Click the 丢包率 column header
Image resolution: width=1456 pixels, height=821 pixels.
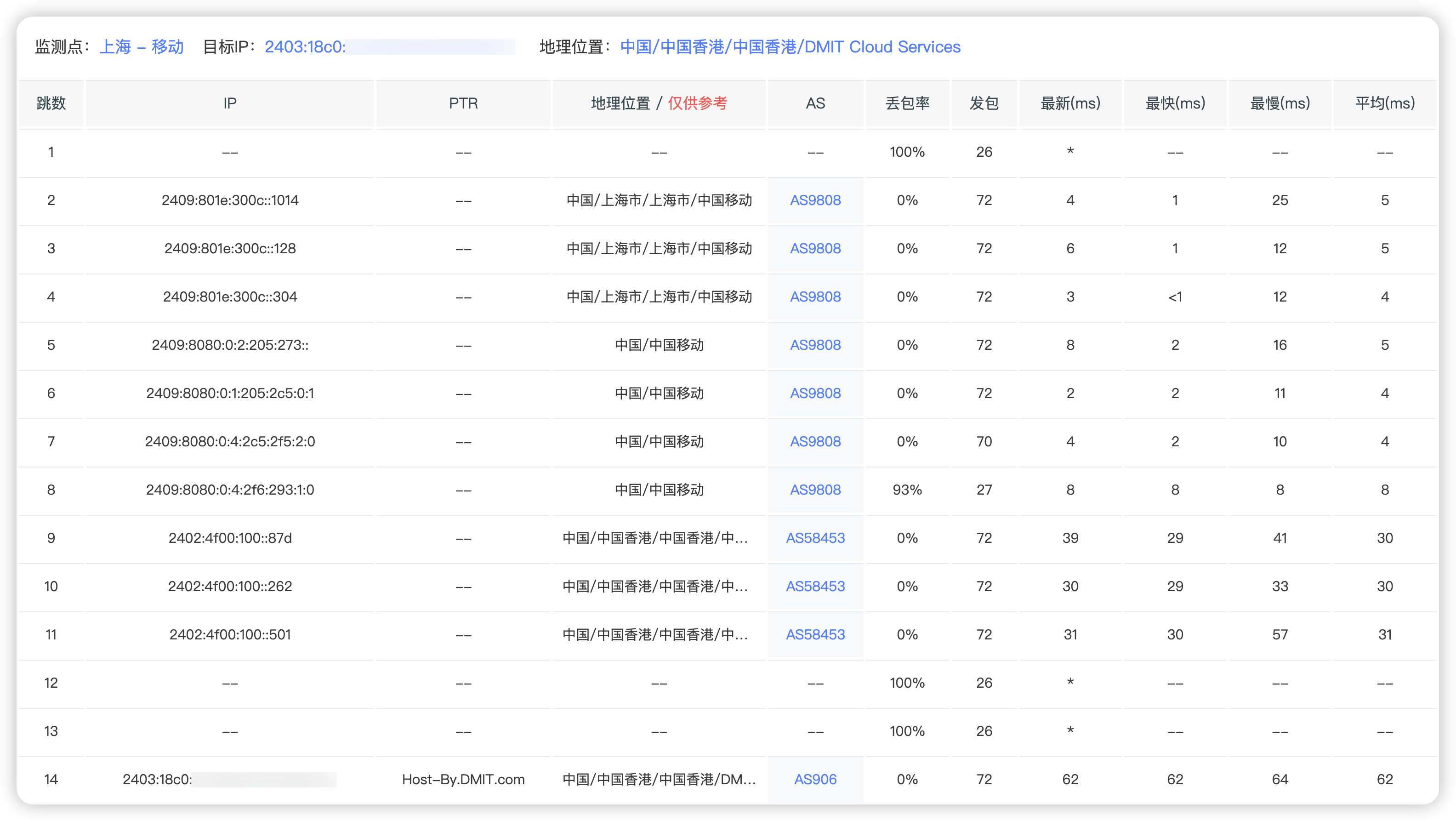(x=907, y=103)
